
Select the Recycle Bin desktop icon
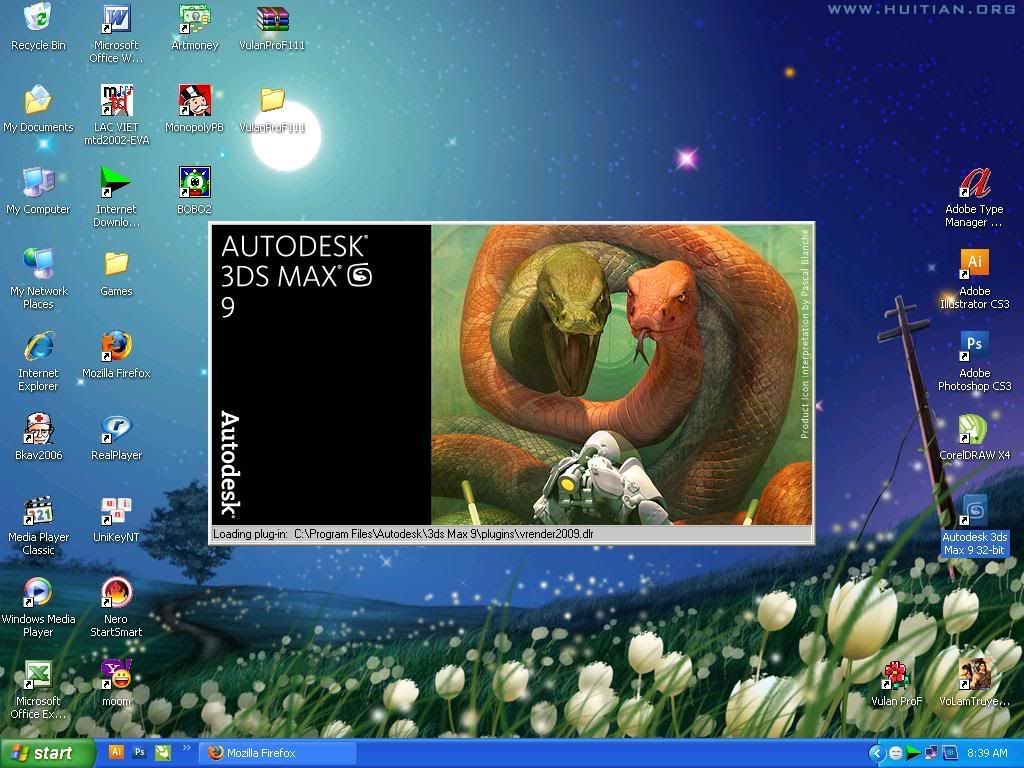click(39, 27)
